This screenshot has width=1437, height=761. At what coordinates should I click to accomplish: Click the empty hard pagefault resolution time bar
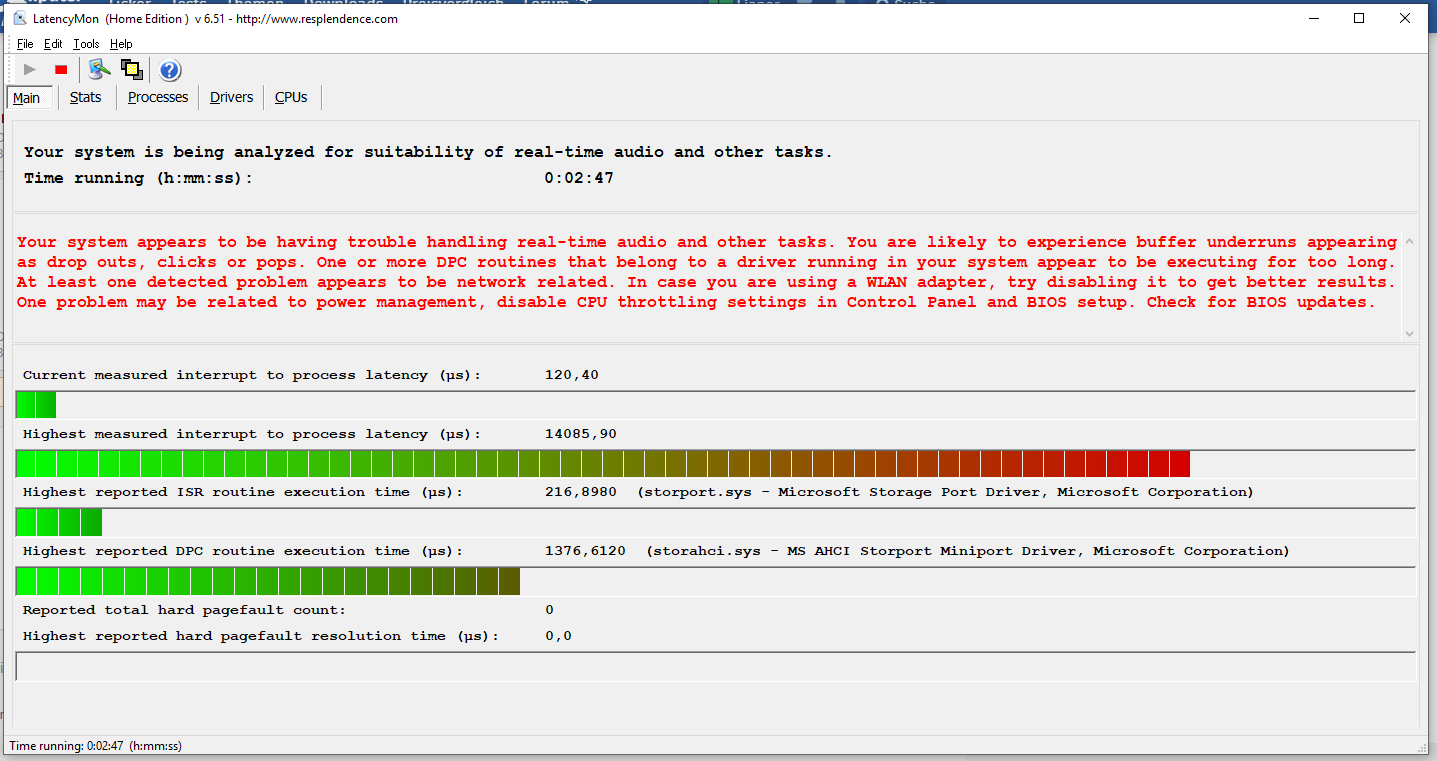[x=716, y=667]
